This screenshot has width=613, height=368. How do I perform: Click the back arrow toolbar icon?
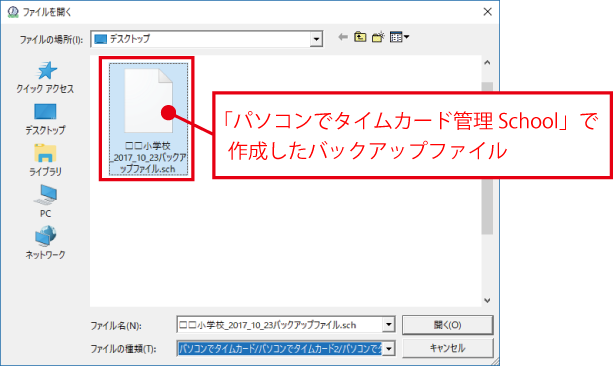coord(343,37)
